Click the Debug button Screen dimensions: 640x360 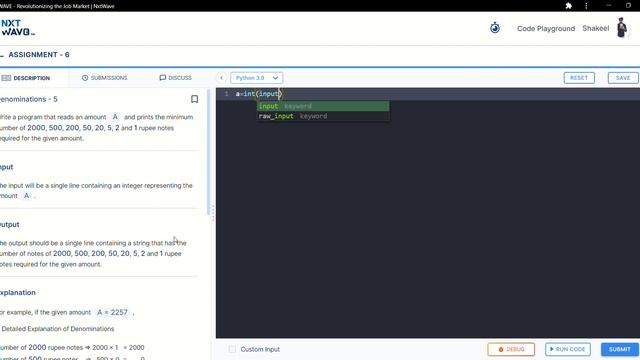(511, 349)
